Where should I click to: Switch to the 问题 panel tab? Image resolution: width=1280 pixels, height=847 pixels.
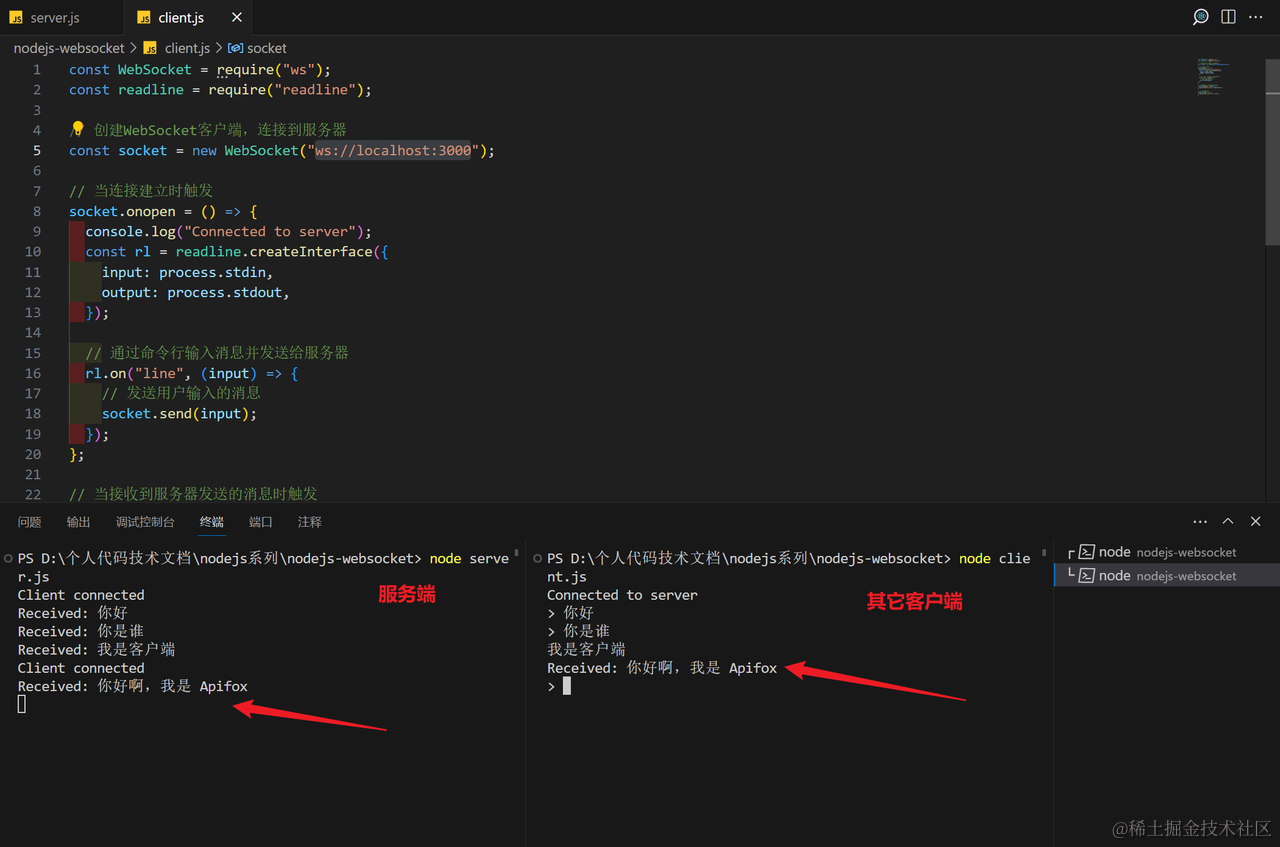pos(29,521)
